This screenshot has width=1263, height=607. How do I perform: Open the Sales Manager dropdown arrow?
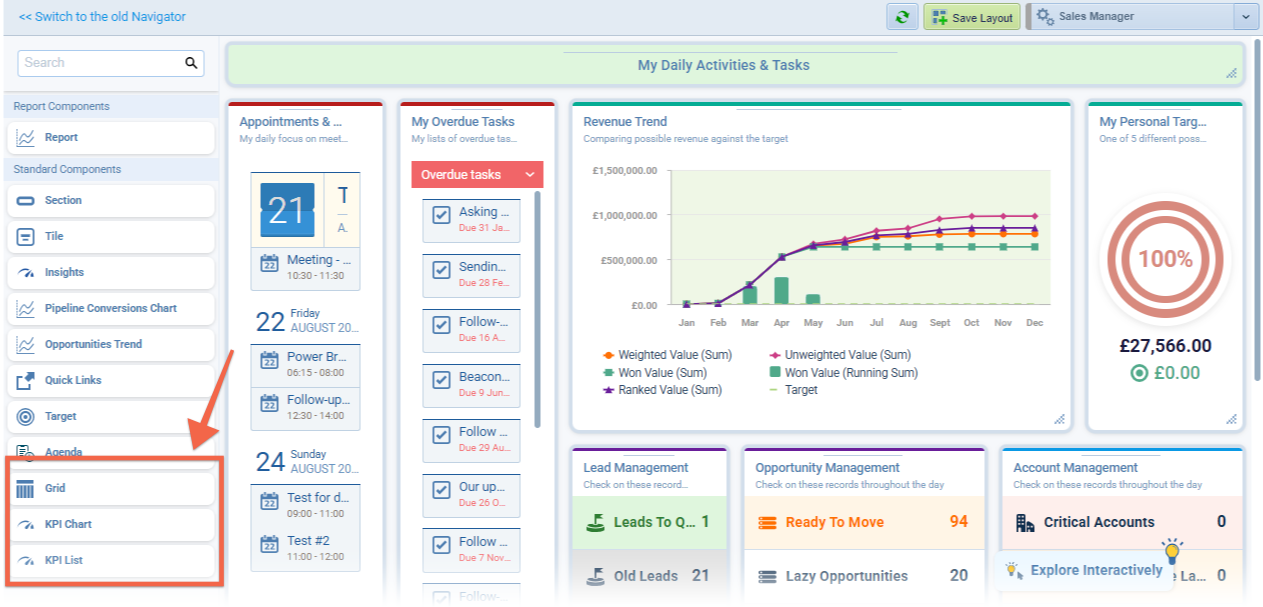[1246, 17]
